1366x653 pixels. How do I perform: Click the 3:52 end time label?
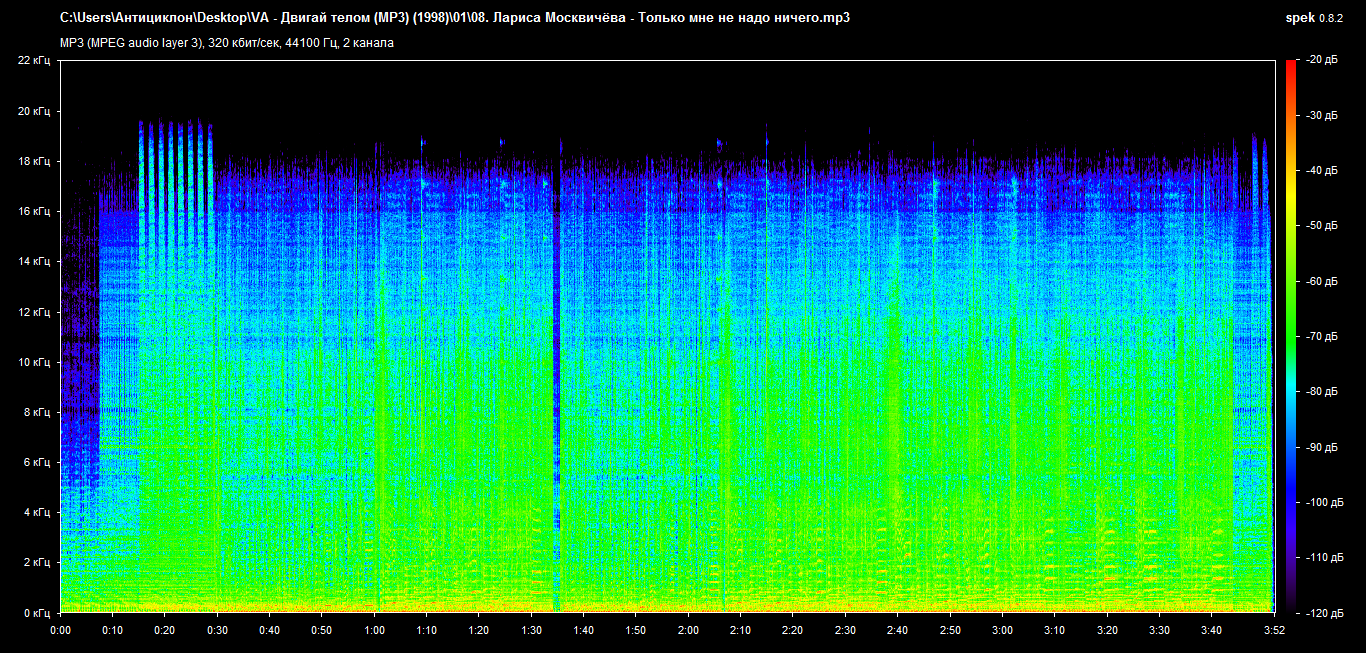pyautogui.click(x=1273, y=630)
